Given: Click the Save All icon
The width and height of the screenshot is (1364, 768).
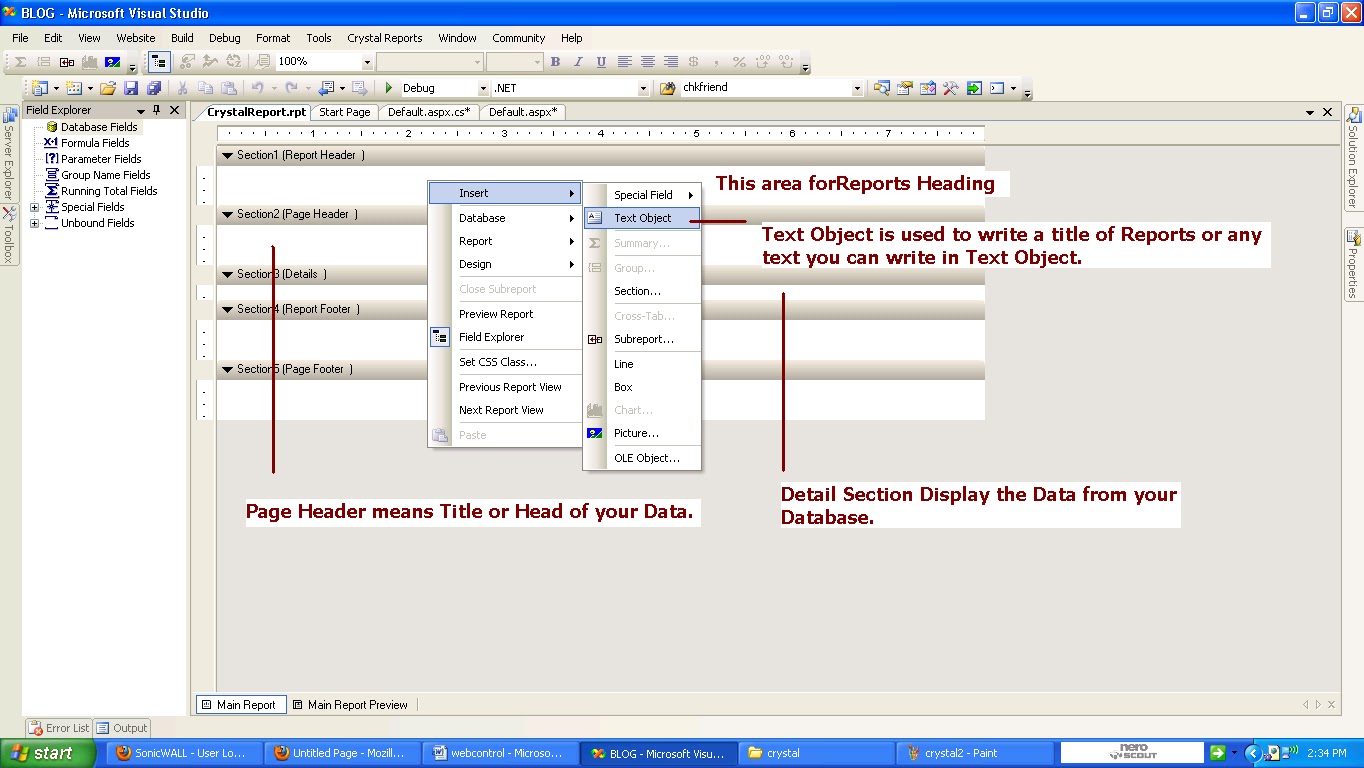Looking at the screenshot, I should (x=153, y=88).
